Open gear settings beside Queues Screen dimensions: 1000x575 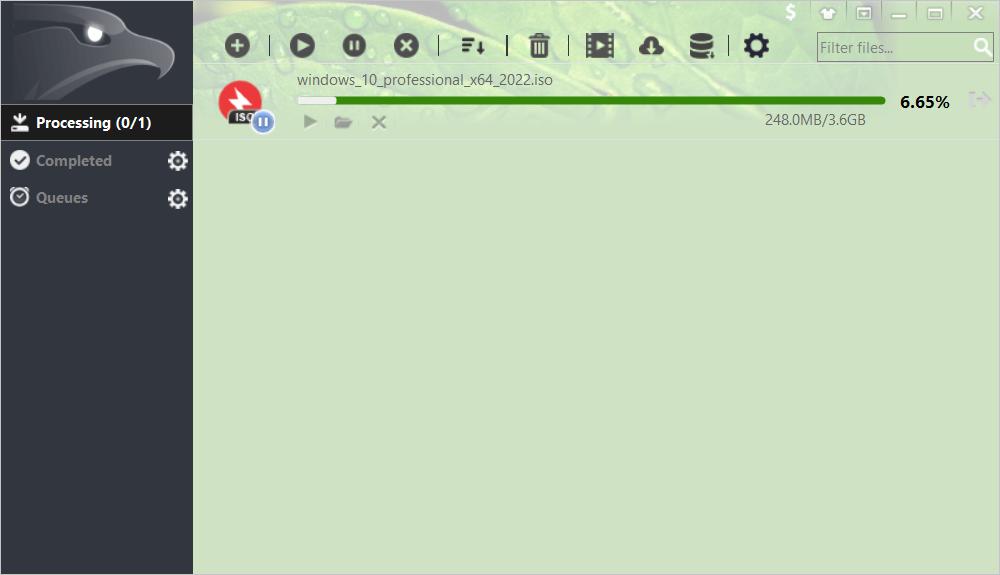(177, 199)
